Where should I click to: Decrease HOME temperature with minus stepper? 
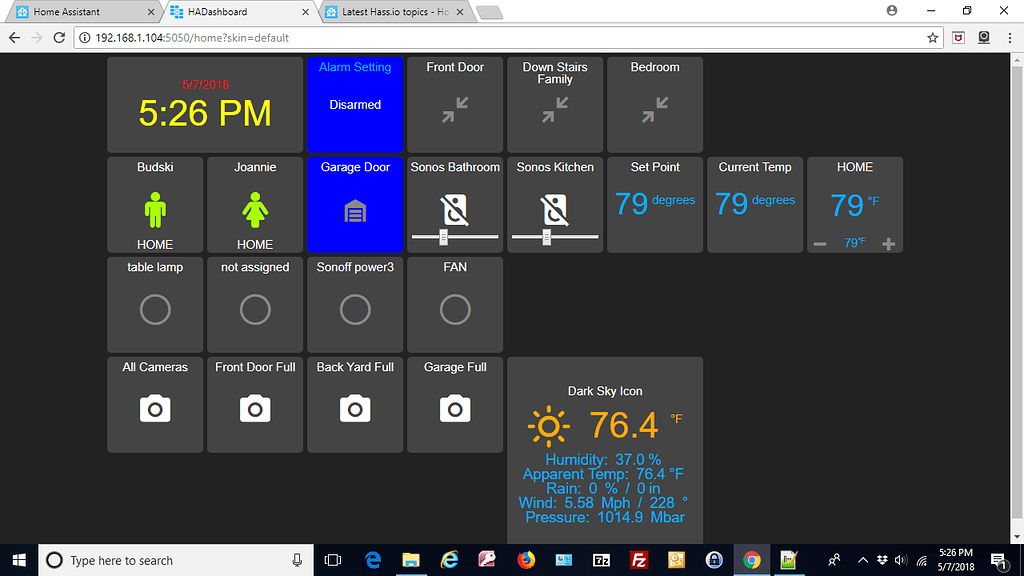(822, 243)
